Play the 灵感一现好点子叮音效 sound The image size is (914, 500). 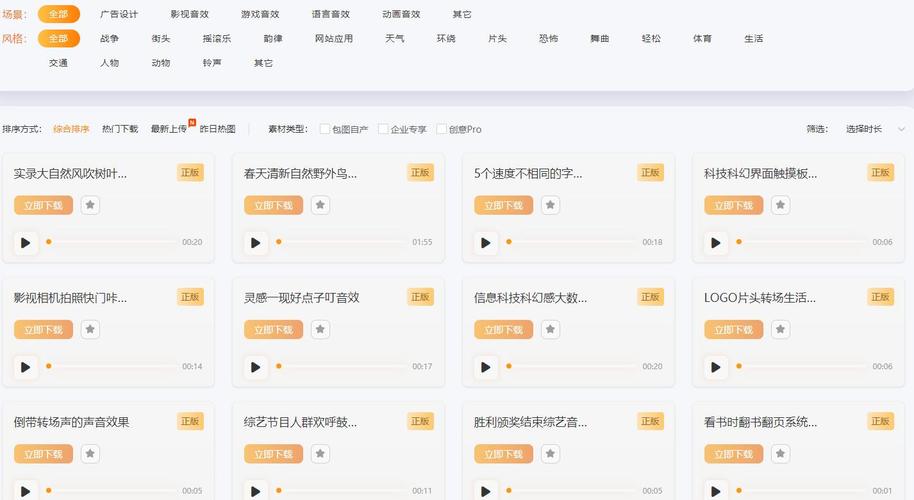(x=256, y=367)
